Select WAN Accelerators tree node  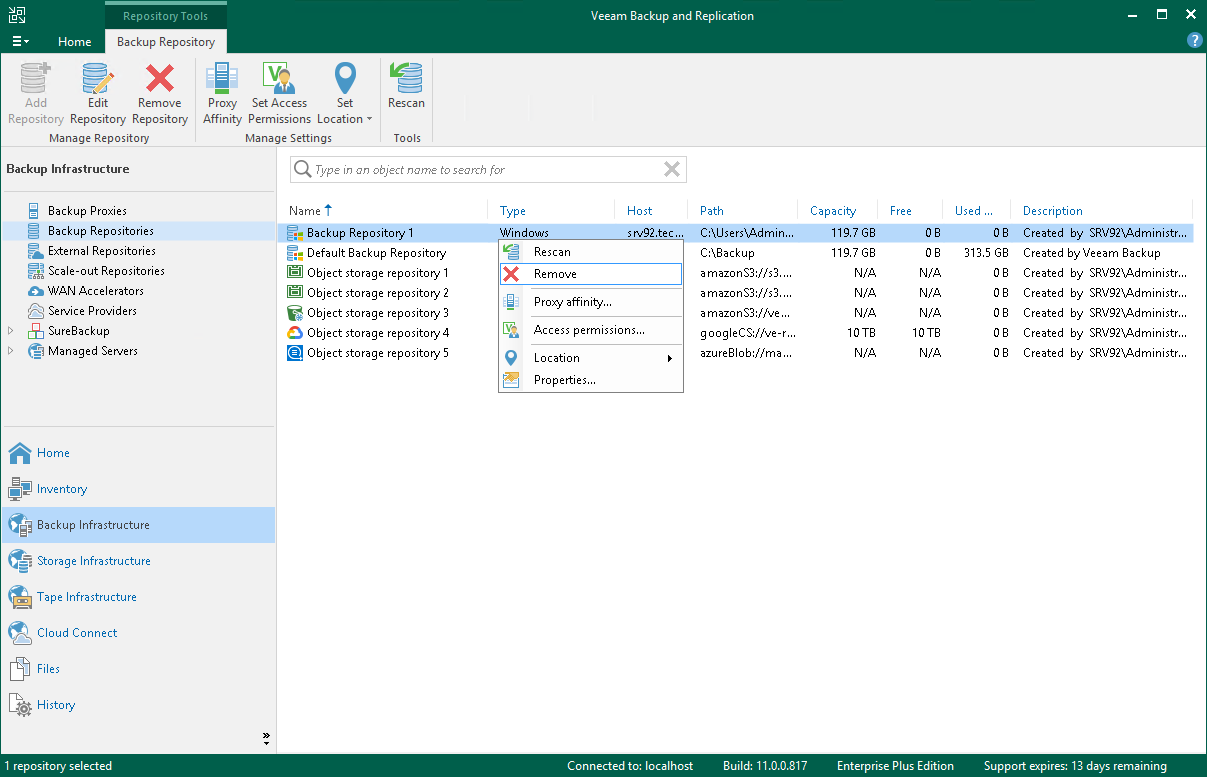[95, 291]
